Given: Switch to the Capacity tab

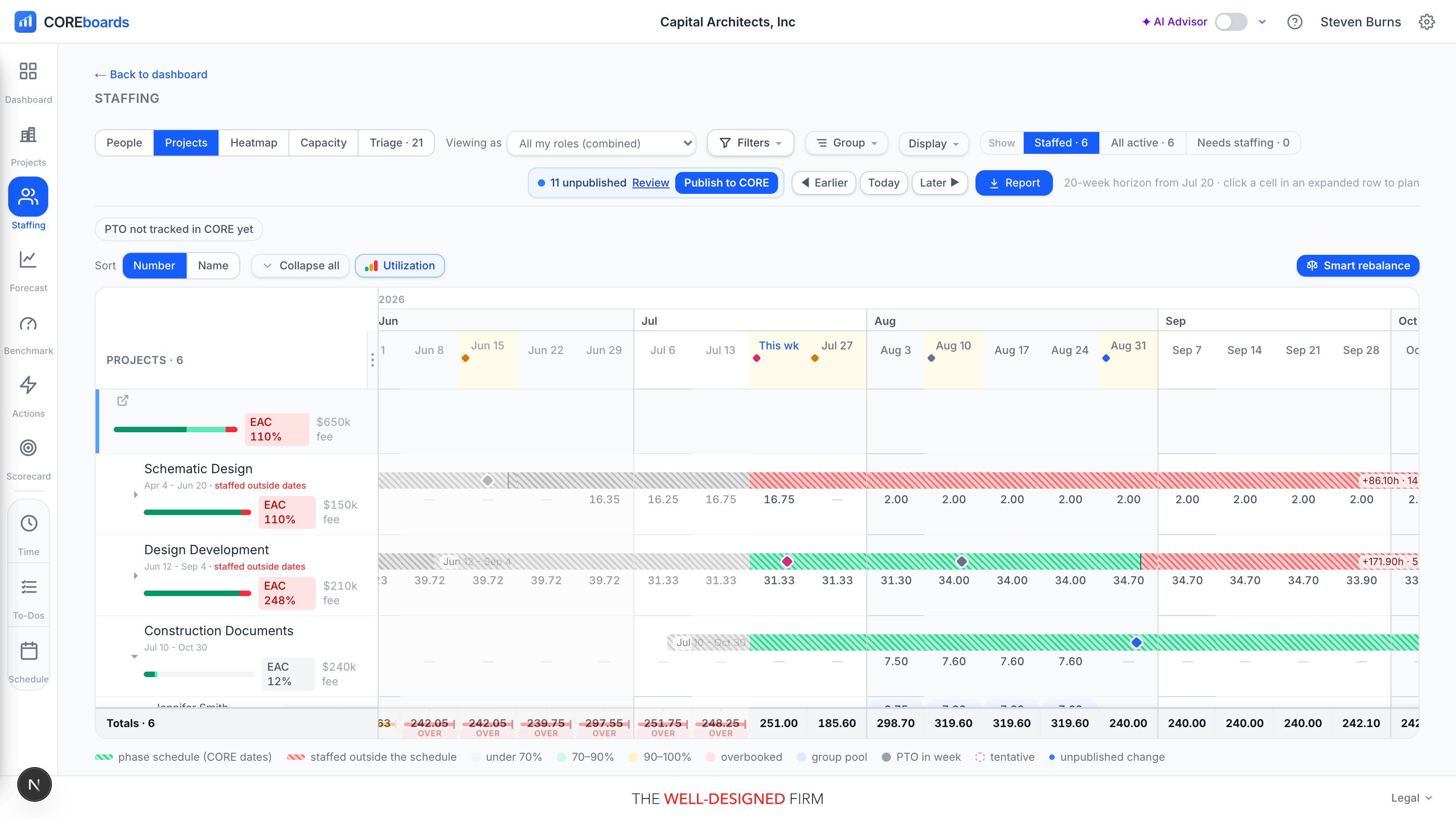Looking at the screenshot, I should (324, 143).
